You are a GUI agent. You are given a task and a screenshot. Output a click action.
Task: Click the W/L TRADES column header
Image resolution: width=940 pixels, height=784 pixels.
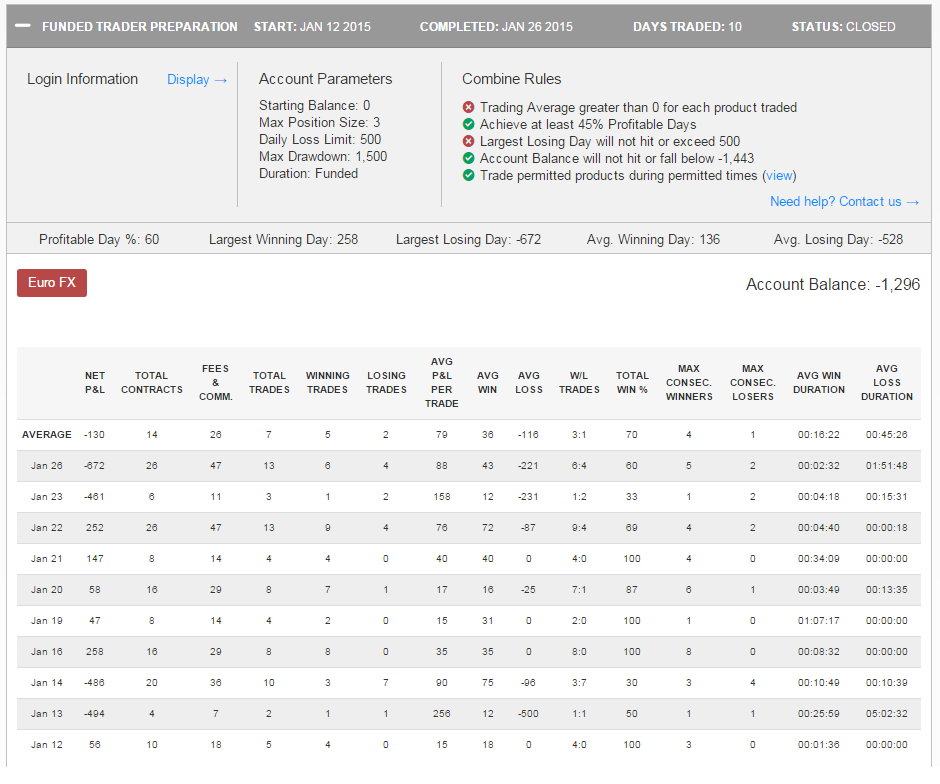(x=579, y=382)
